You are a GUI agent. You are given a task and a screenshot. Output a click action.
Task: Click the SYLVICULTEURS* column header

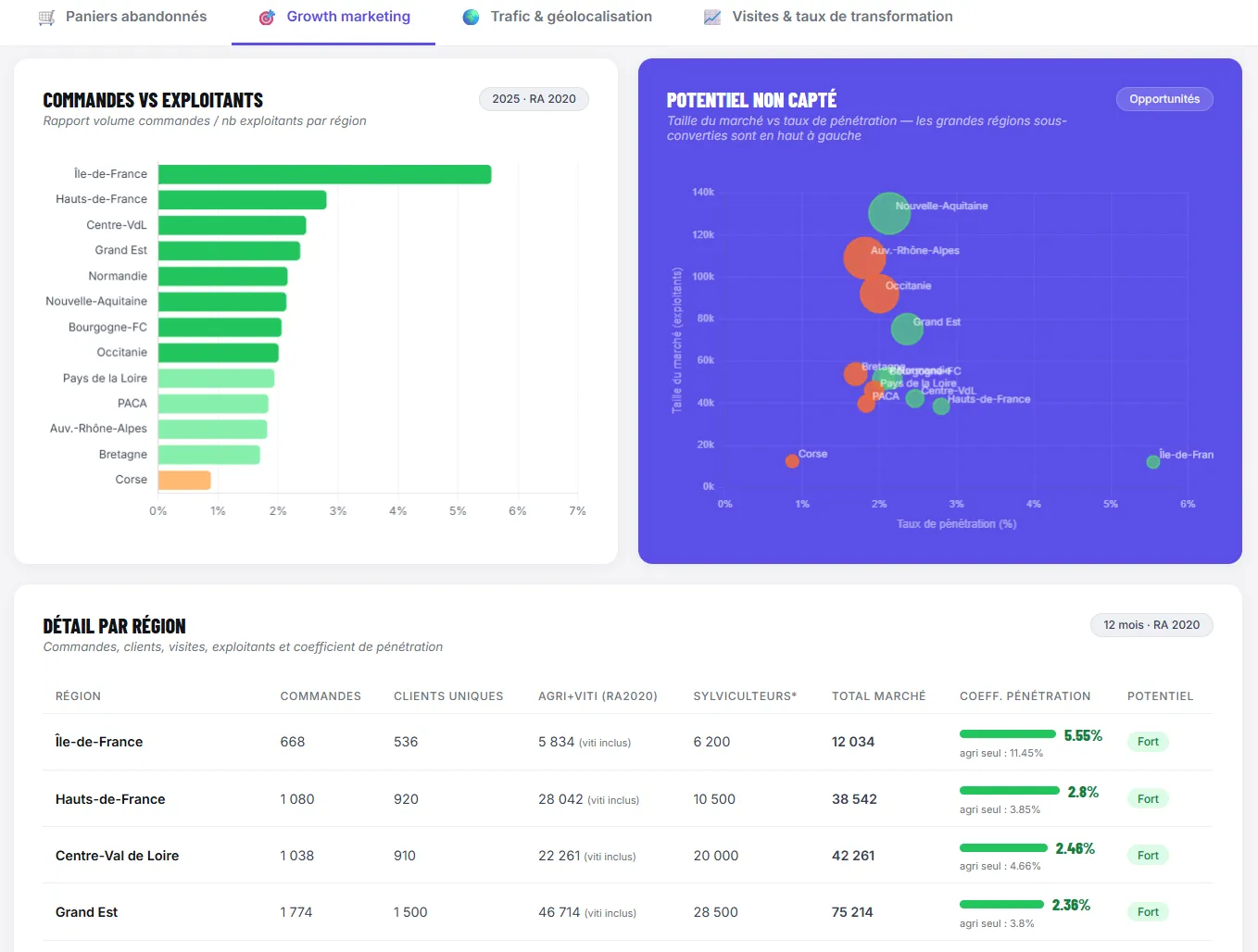(745, 696)
